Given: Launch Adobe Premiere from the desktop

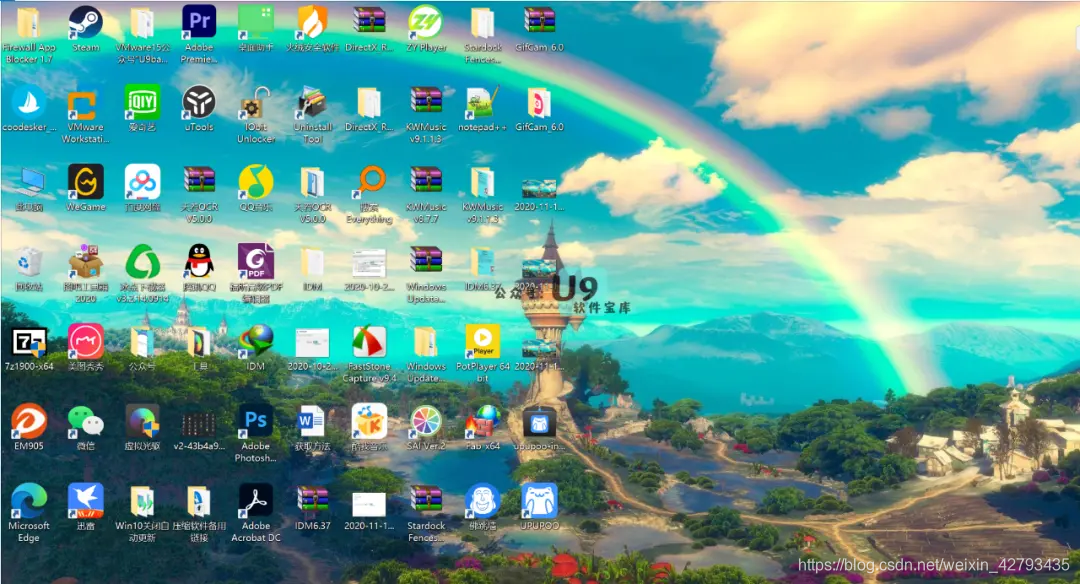Looking at the screenshot, I should tap(199, 23).
